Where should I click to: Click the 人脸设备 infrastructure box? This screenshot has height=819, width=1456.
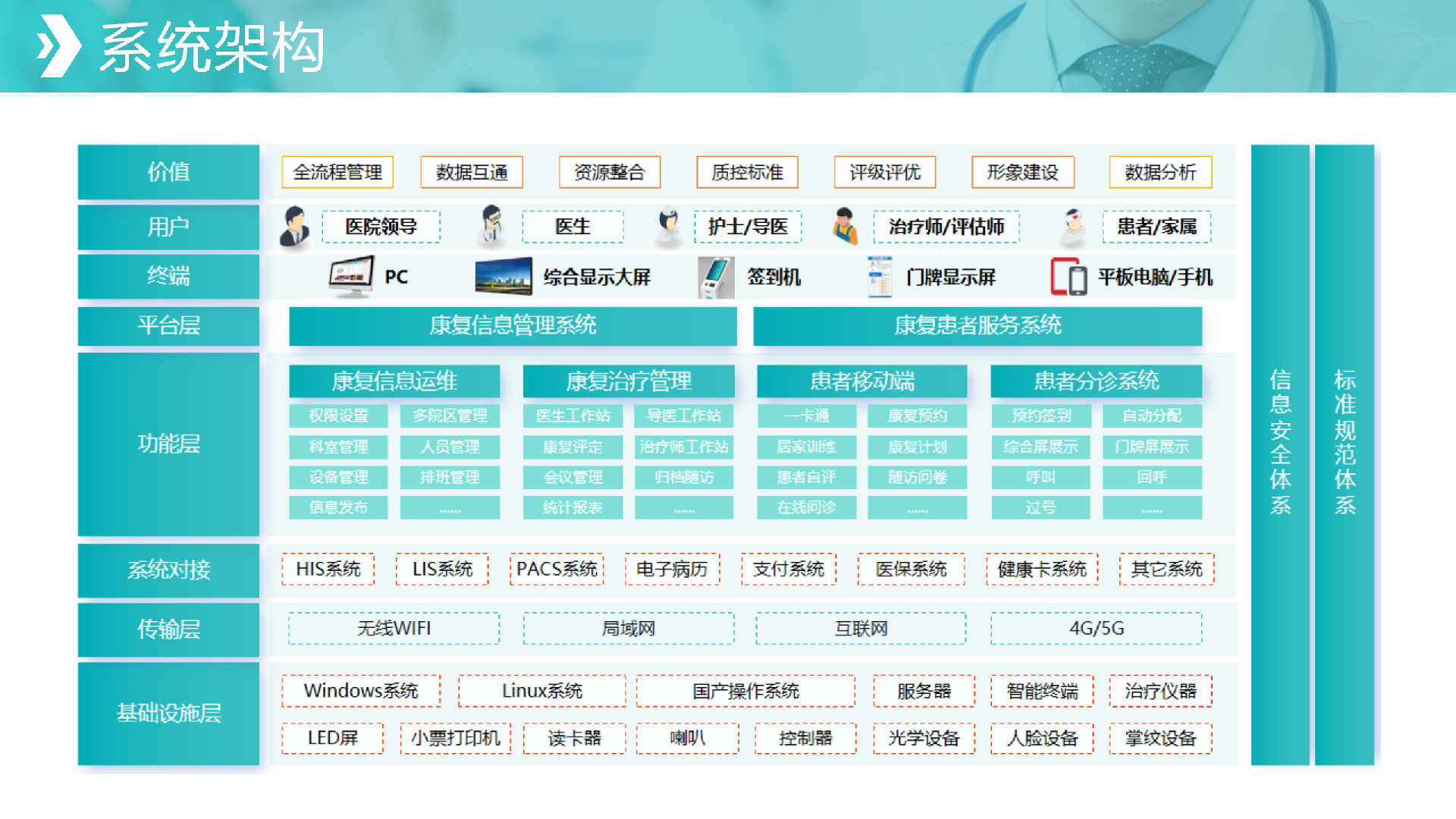pos(1042,738)
